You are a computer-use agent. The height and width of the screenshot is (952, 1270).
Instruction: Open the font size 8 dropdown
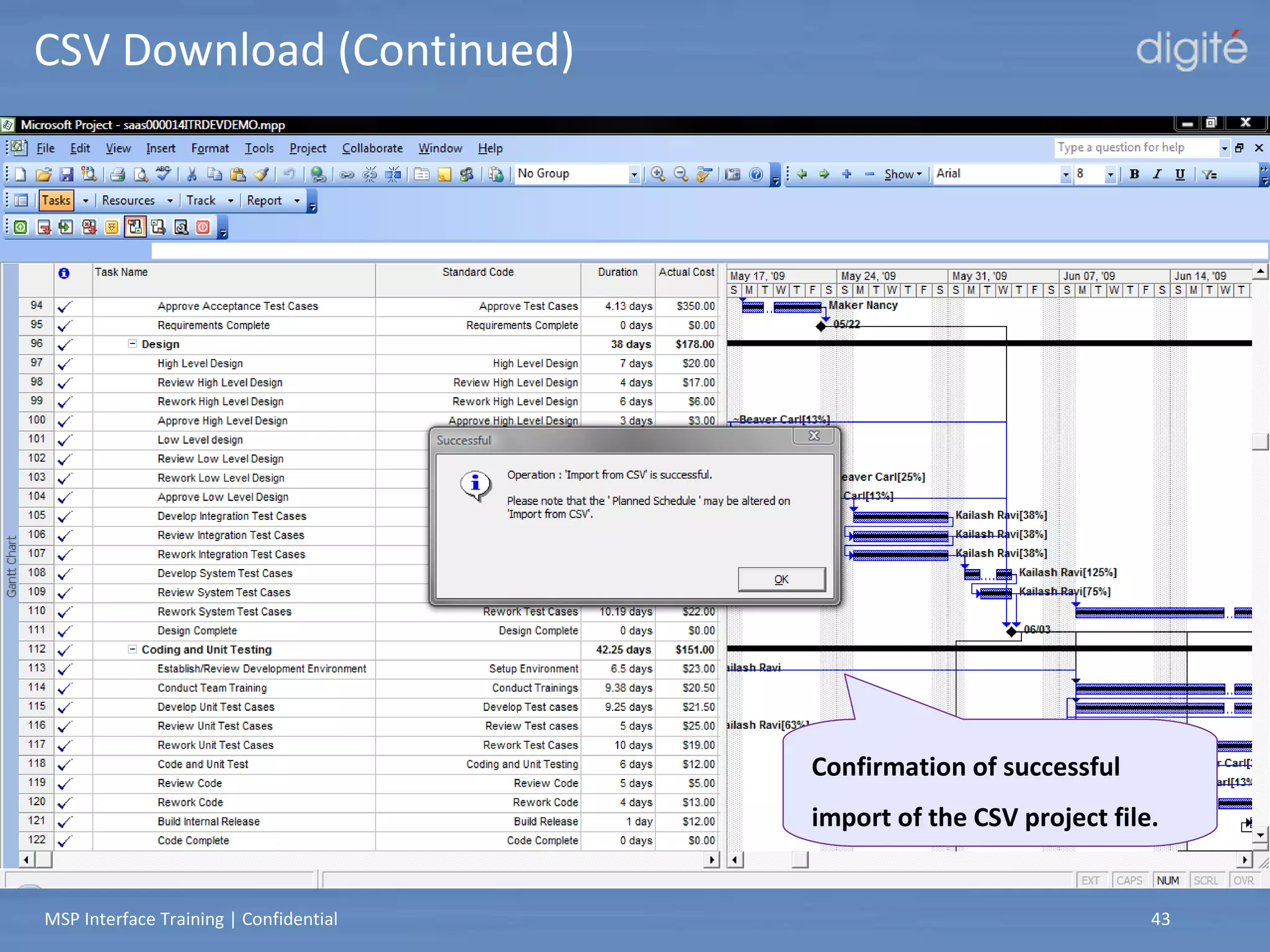(x=1110, y=175)
